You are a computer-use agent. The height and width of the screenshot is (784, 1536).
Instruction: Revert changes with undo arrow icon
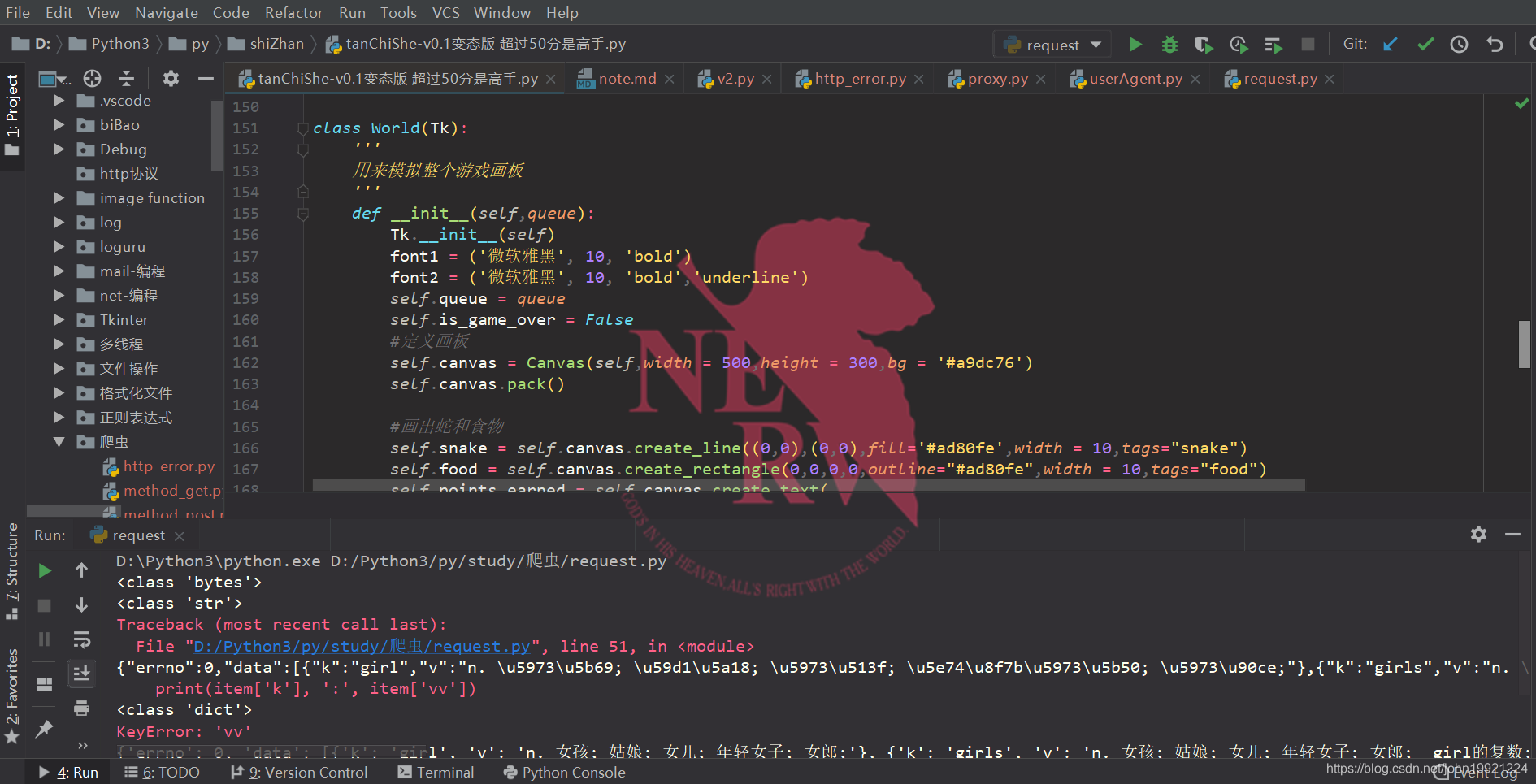click(x=1495, y=45)
